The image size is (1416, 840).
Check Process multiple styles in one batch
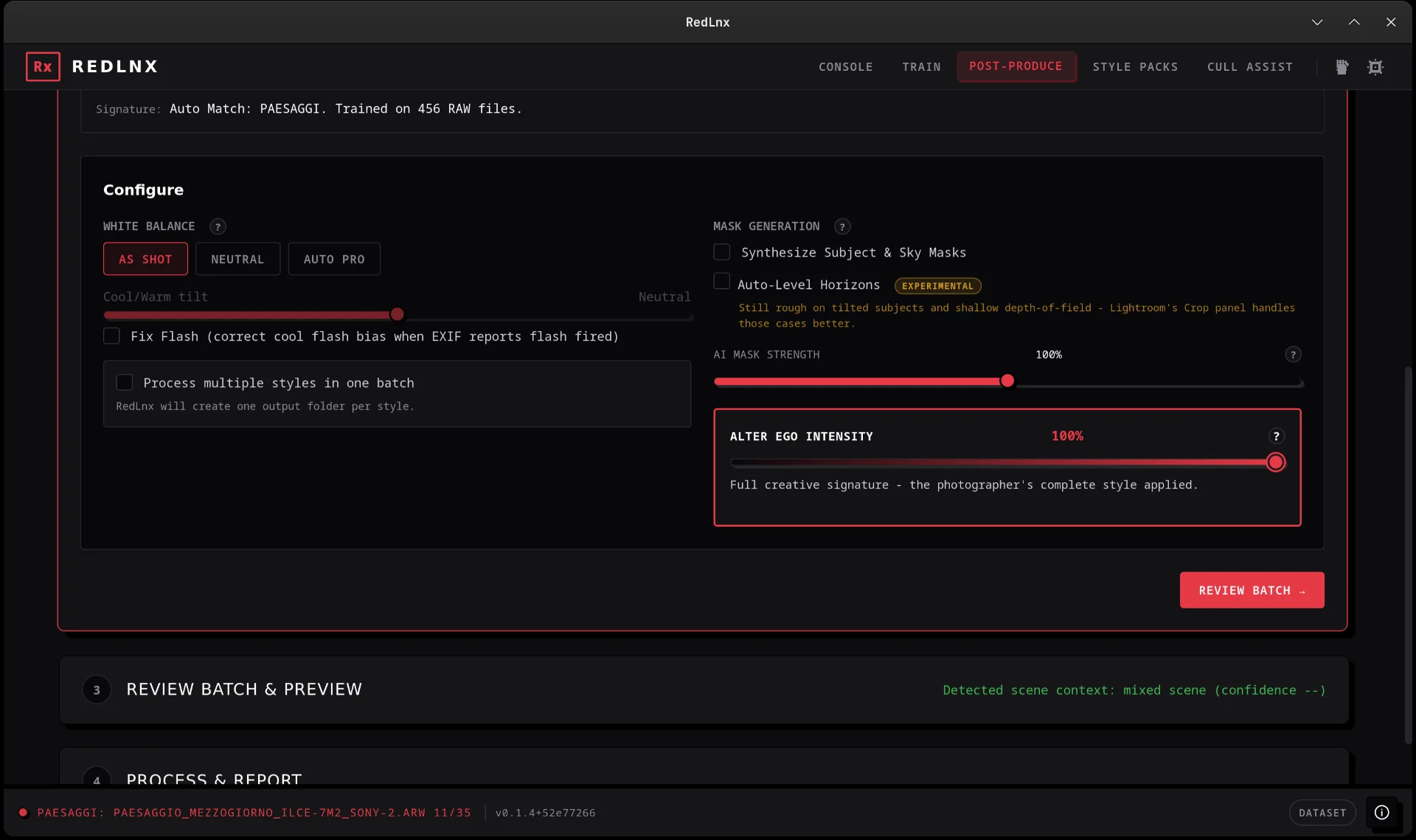(x=125, y=382)
